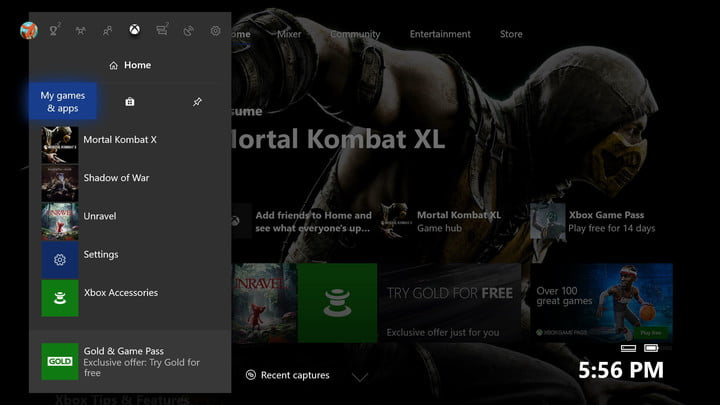Open Xbox Game Pass 14-day trial
This screenshot has width=720, height=405.
pos(594,221)
